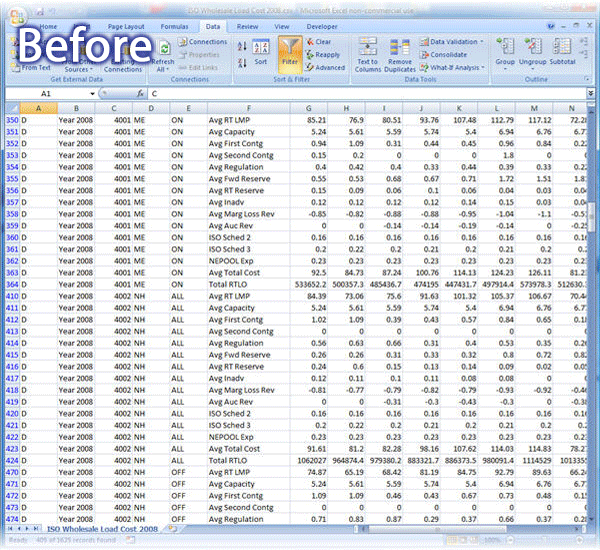The width and height of the screenshot is (600, 550).
Task: Click Text to Columns
Action: (x=368, y=55)
